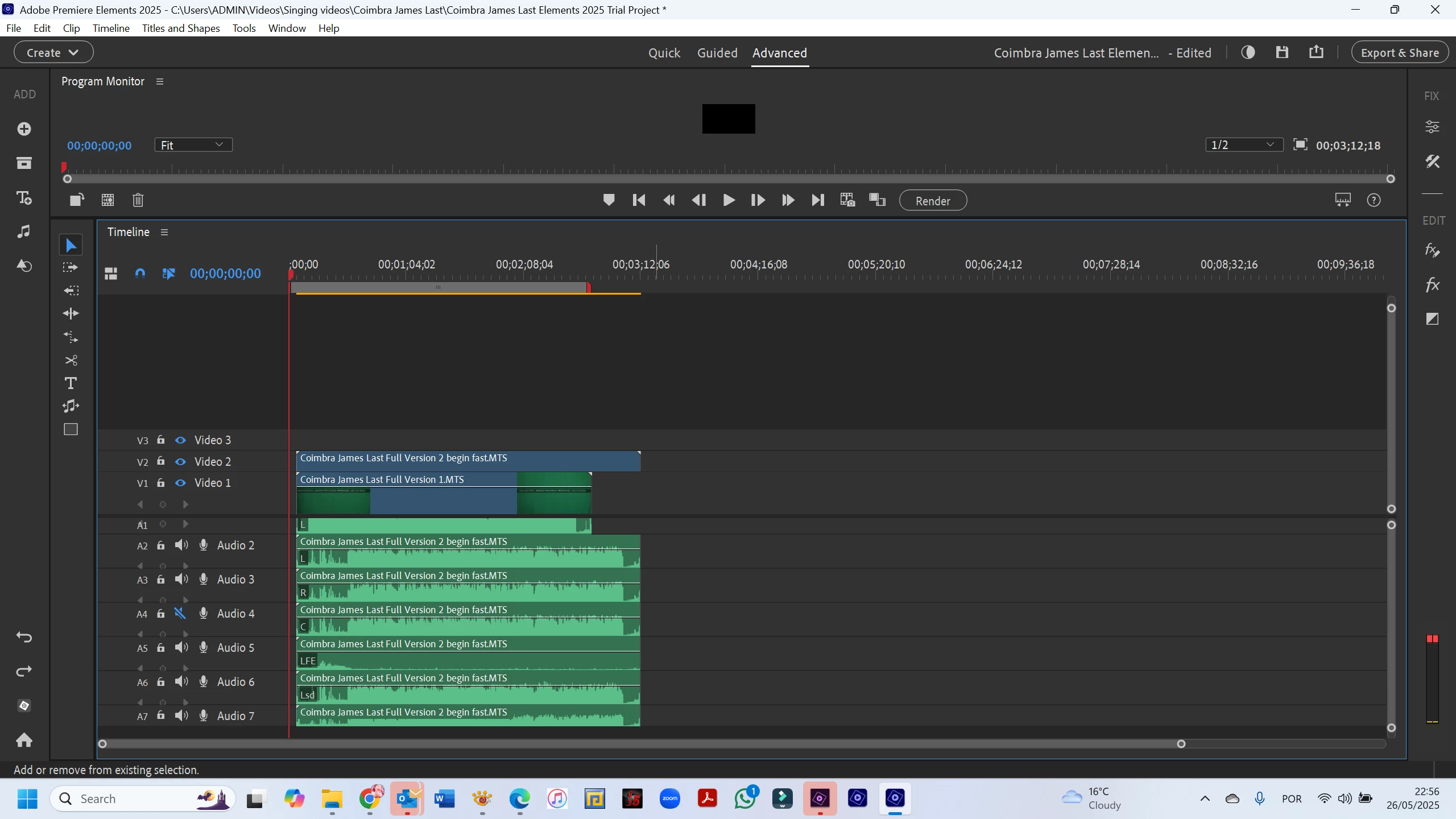Open the Music note panel in sidebar
This screenshot has width=1456, height=819.
coord(24,231)
